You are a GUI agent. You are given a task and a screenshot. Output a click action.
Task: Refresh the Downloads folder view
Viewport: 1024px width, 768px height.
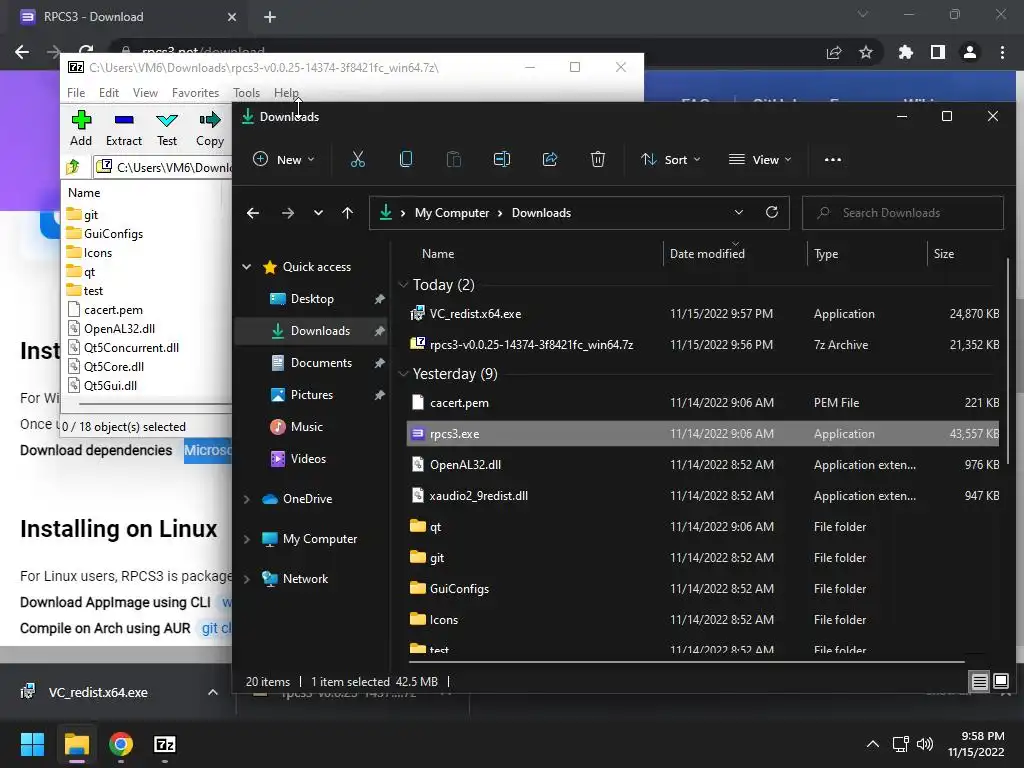pos(772,212)
